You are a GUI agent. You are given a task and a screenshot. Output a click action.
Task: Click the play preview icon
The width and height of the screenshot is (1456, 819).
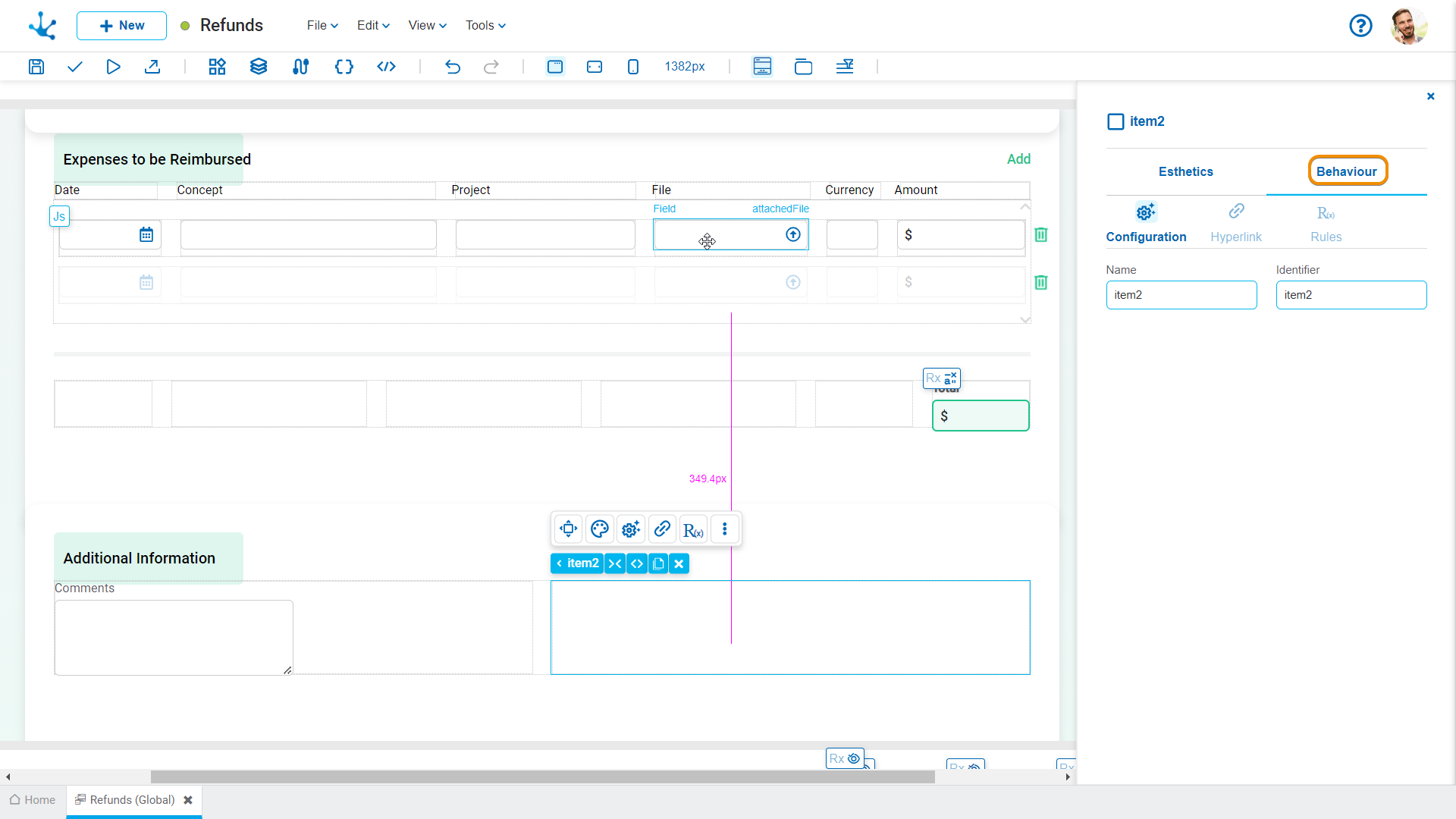tap(113, 67)
